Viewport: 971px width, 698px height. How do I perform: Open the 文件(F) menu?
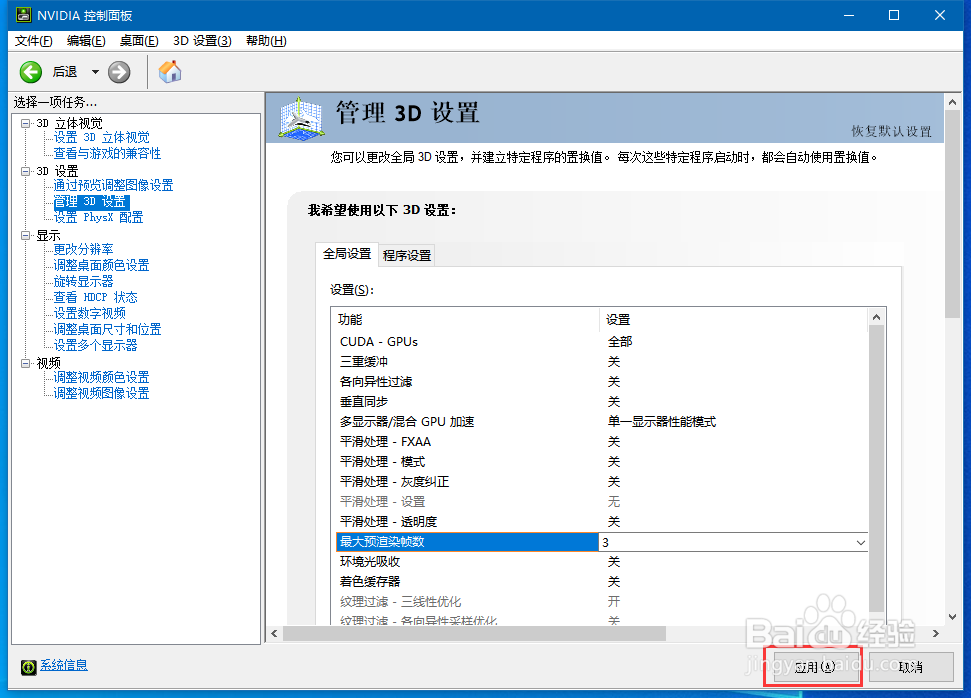tap(33, 41)
